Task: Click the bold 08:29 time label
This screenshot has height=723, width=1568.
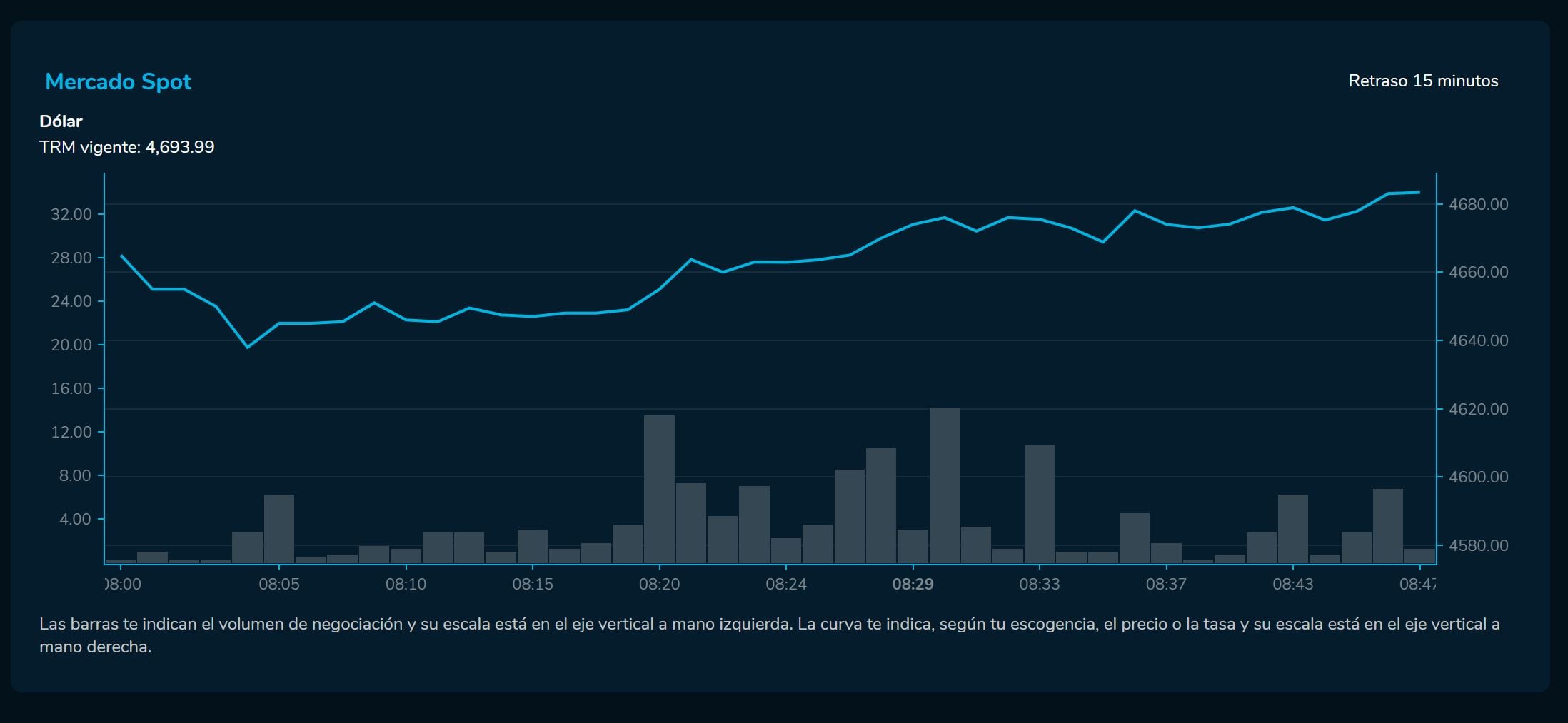Action: [912, 584]
